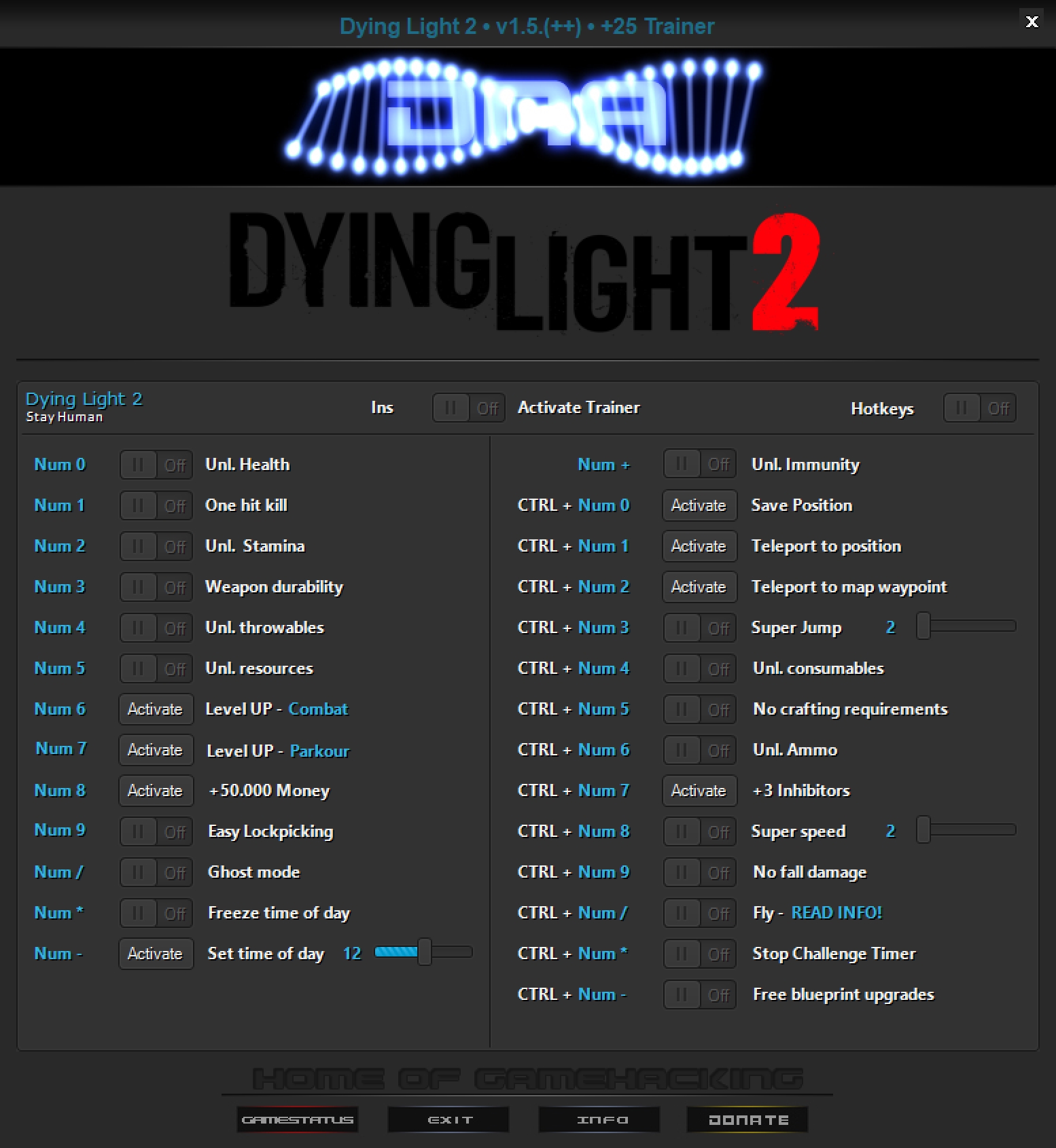Enable Unl. Health toggle
This screenshot has width=1056, height=1148.
(x=156, y=465)
